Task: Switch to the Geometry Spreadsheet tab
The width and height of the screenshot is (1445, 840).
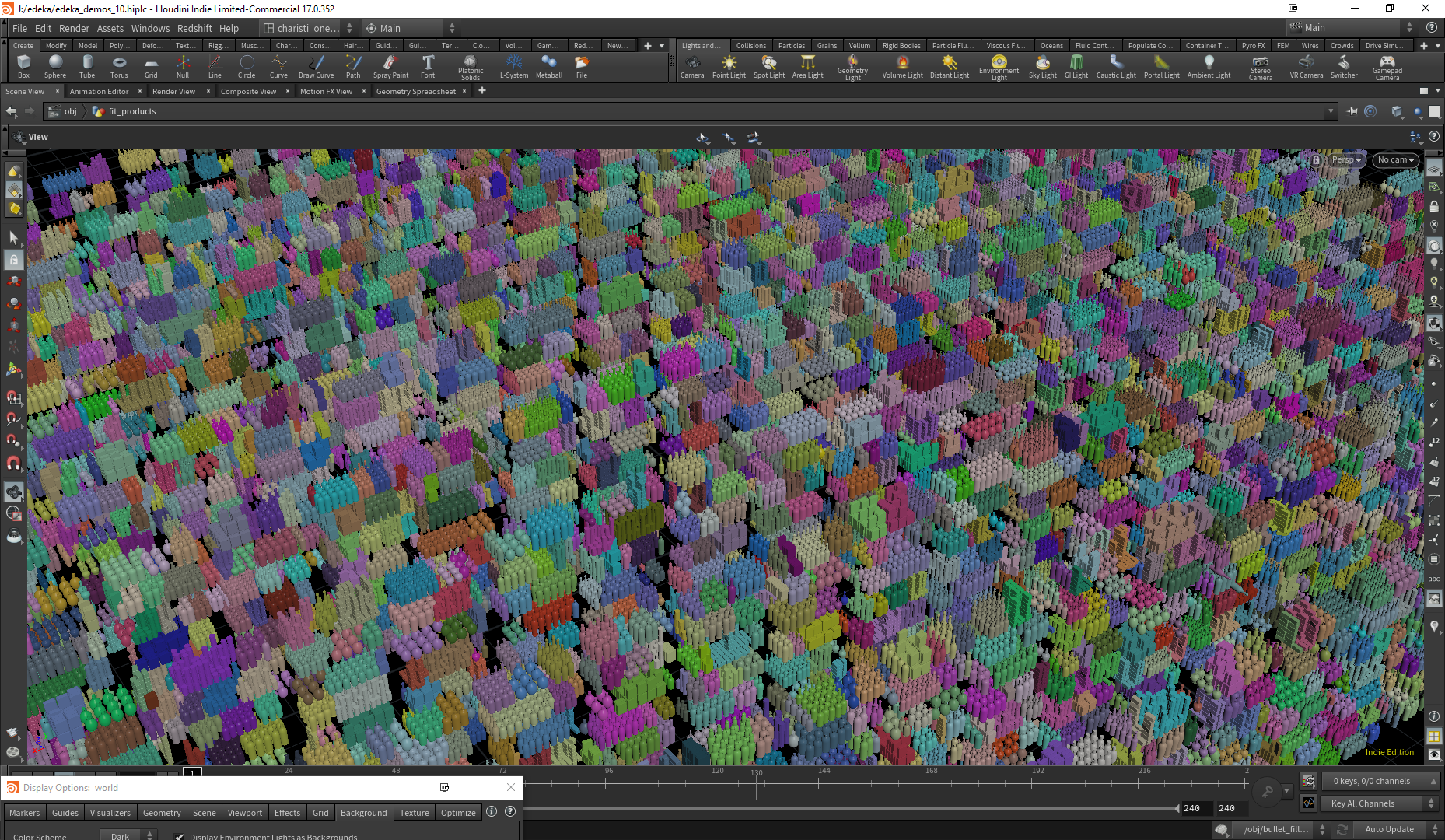Action: [x=416, y=92]
